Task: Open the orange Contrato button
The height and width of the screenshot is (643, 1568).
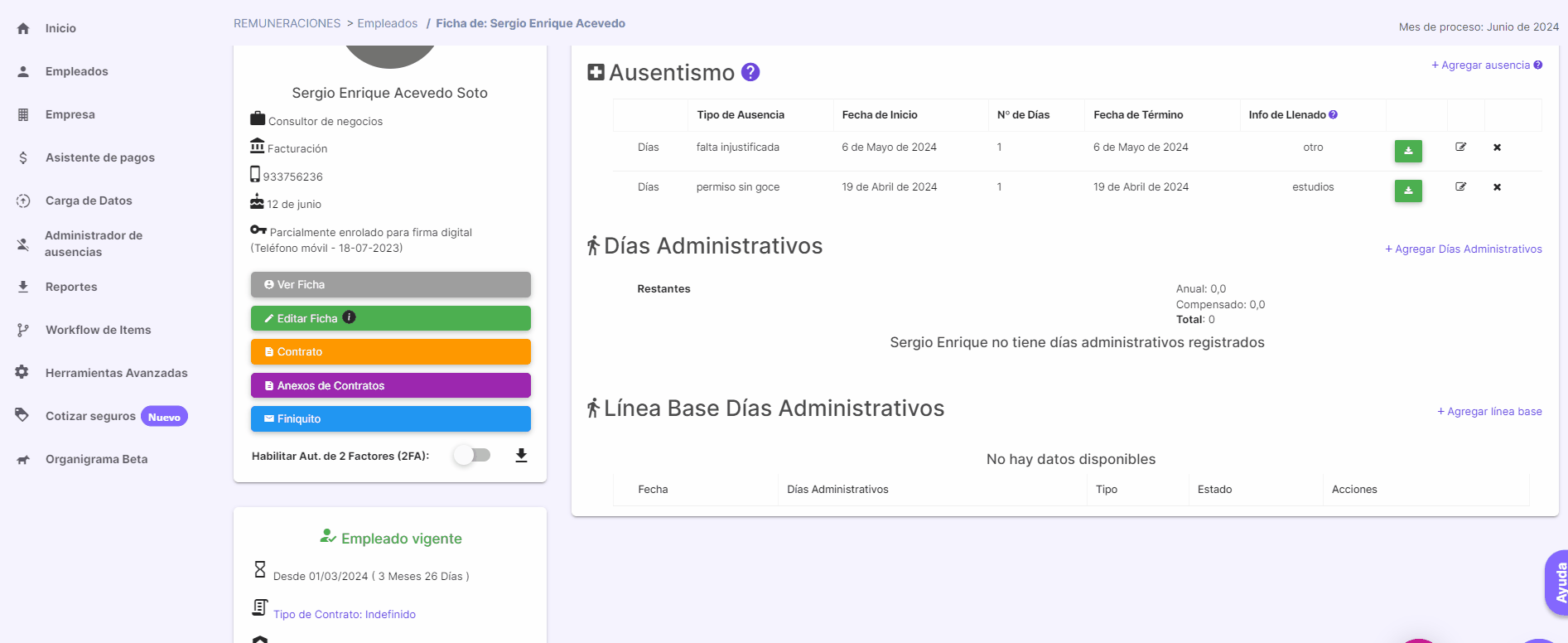Action: (x=391, y=351)
